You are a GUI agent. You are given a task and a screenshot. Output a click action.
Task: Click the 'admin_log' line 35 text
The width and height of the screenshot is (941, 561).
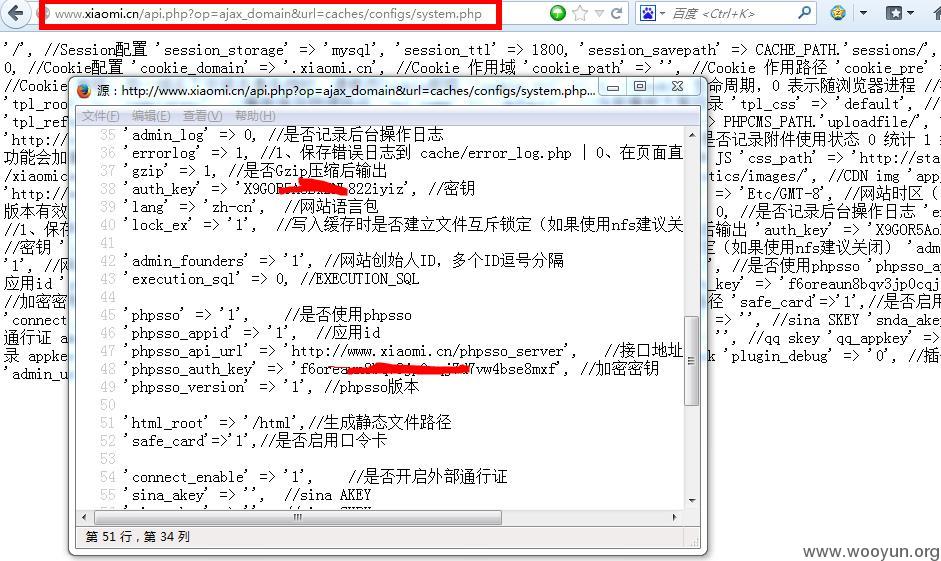tap(283, 135)
